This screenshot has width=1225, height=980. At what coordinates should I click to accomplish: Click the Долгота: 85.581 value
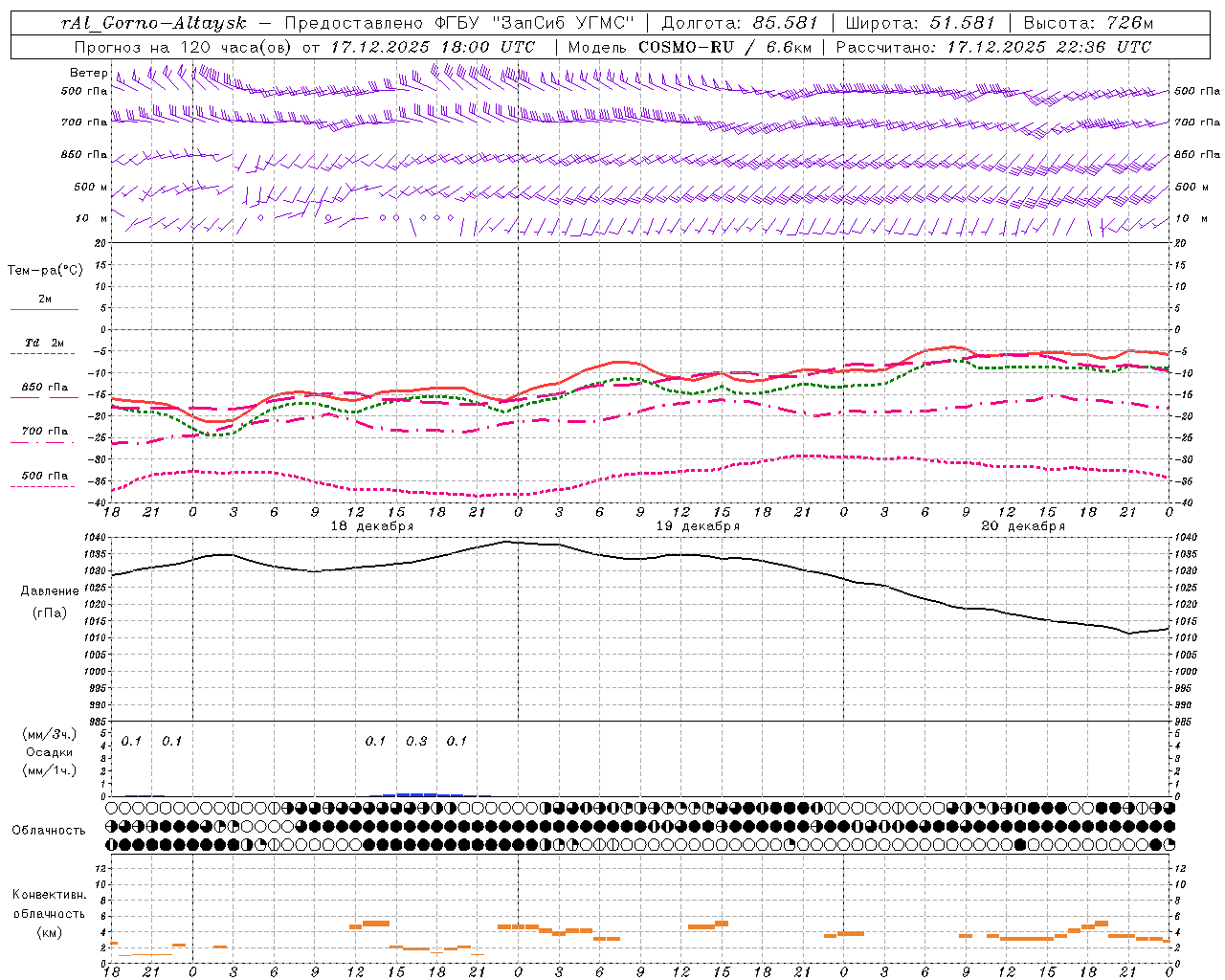click(741, 23)
